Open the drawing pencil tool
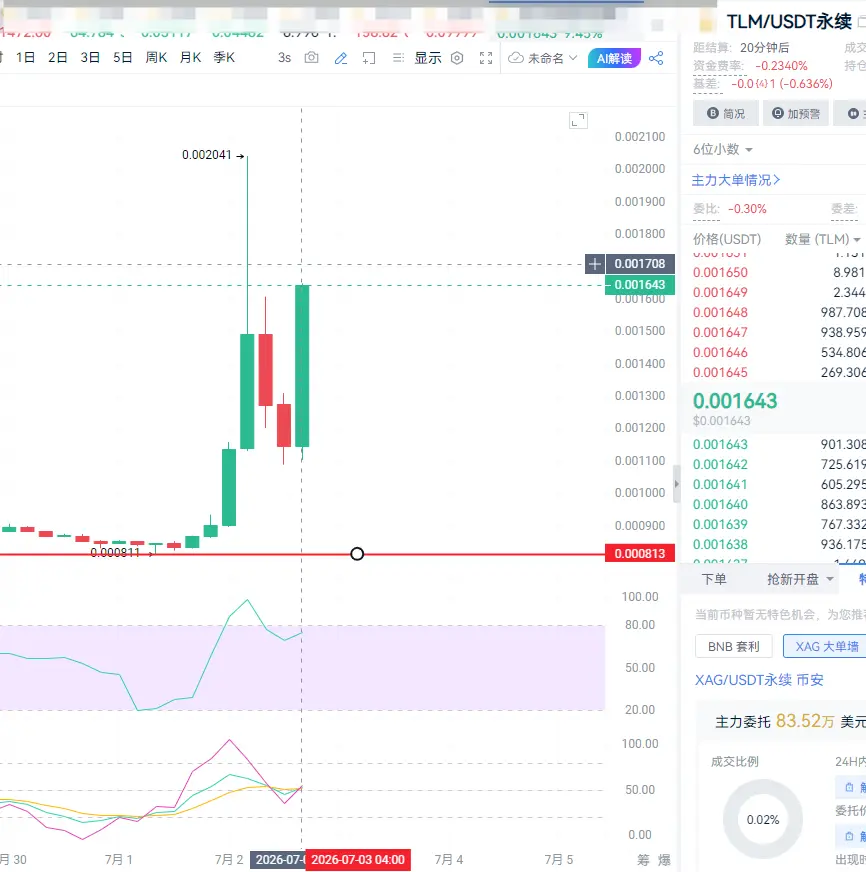 pos(340,58)
